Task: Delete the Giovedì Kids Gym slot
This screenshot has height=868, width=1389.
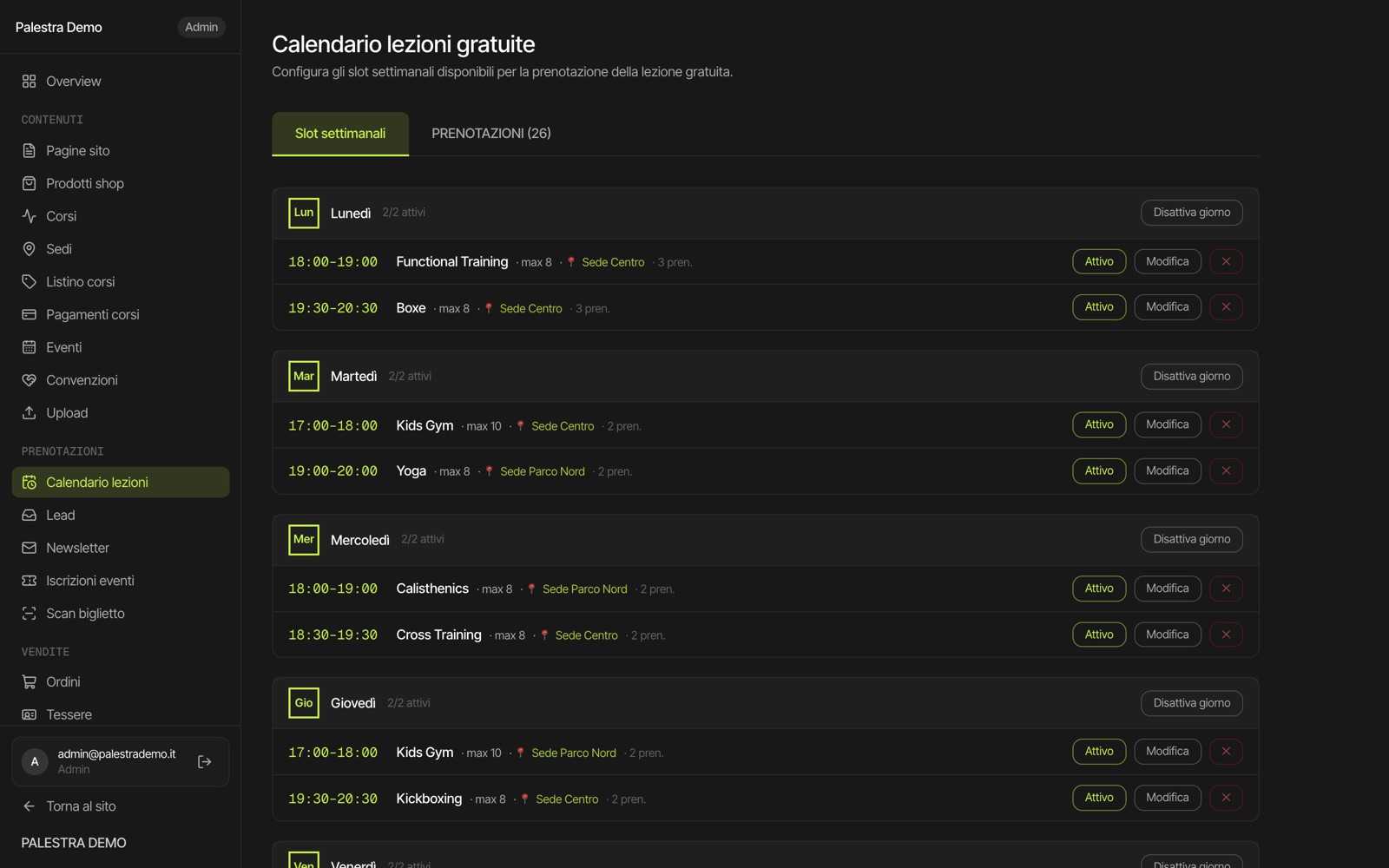Action: click(x=1226, y=752)
